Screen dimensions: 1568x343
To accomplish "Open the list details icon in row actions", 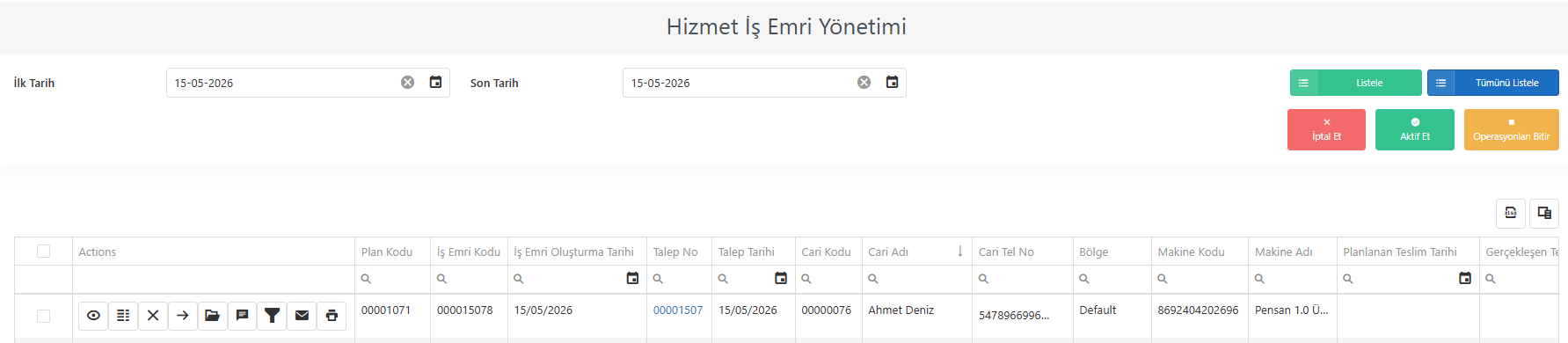I will [123, 316].
